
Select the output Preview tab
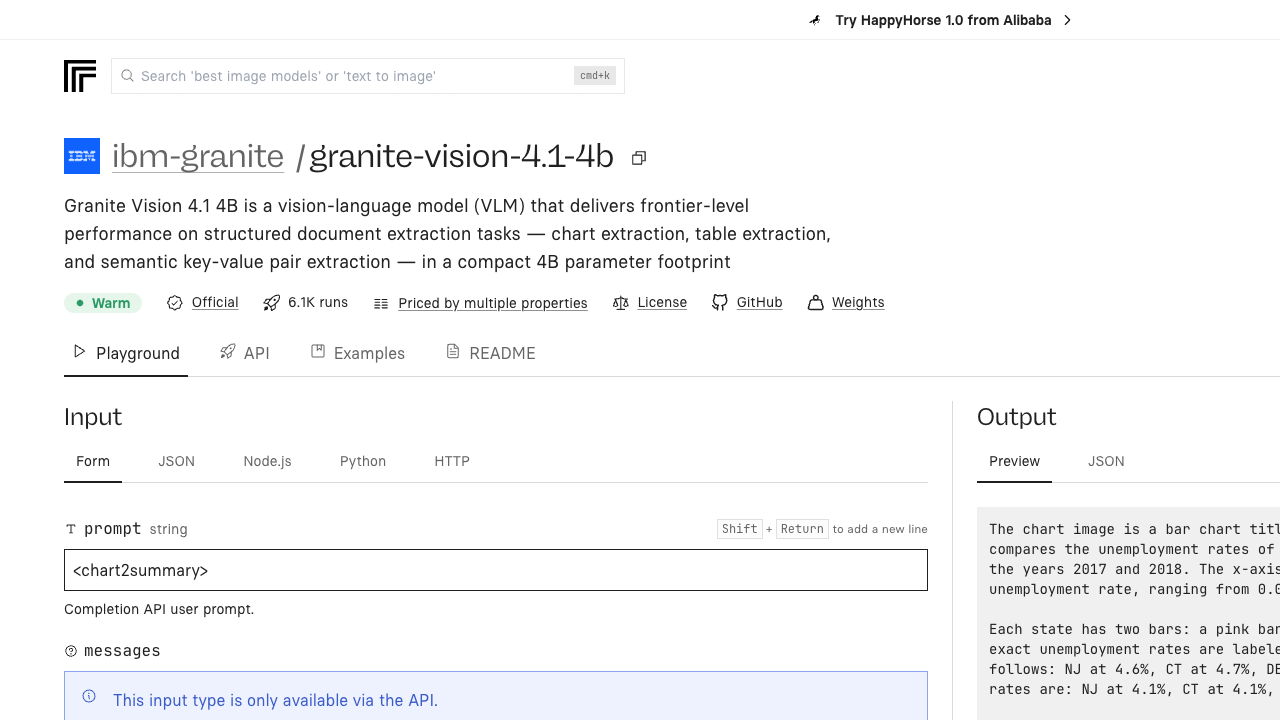click(1014, 461)
